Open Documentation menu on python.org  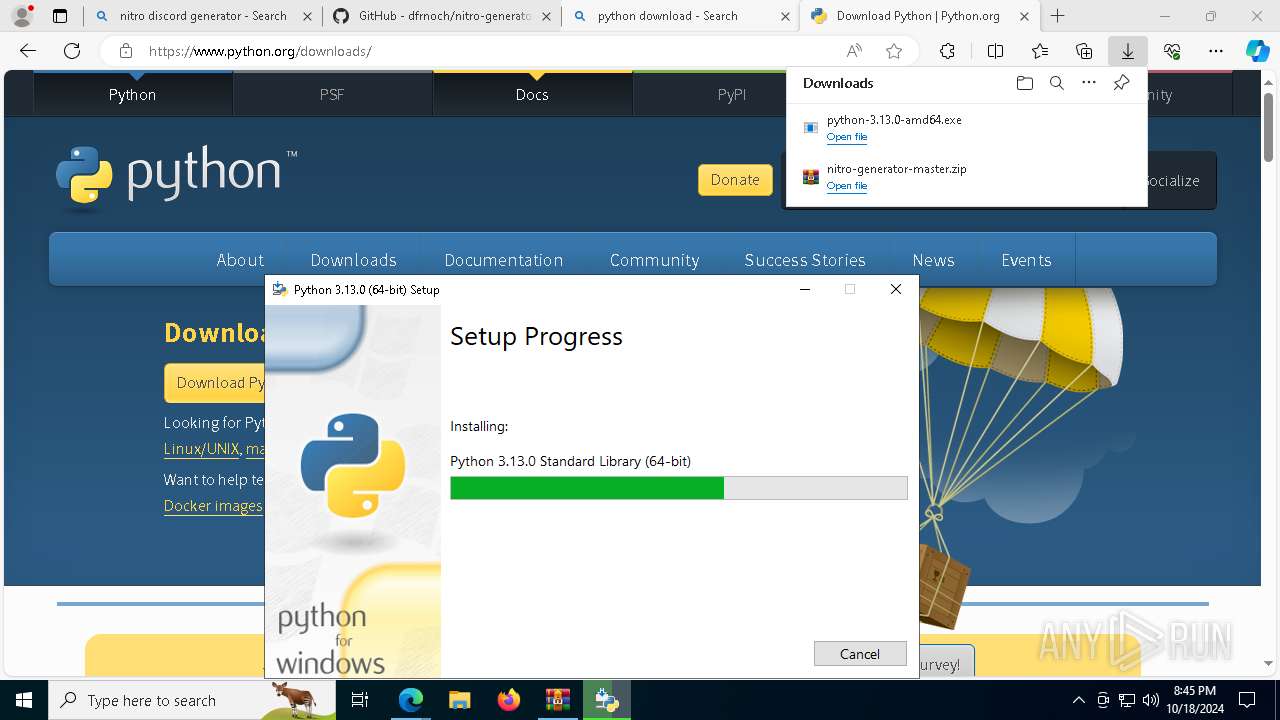pos(503,260)
